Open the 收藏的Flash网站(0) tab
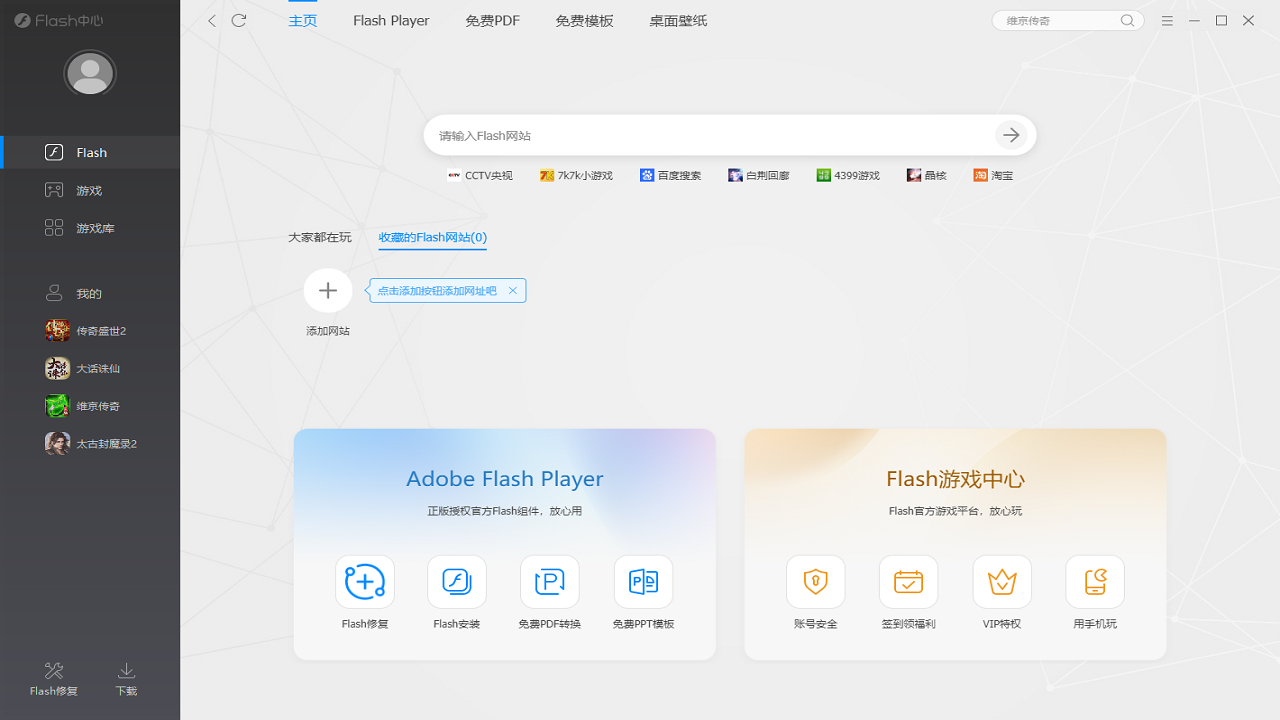The height and width of the screenshot is (720, 1280). [432, 237]
